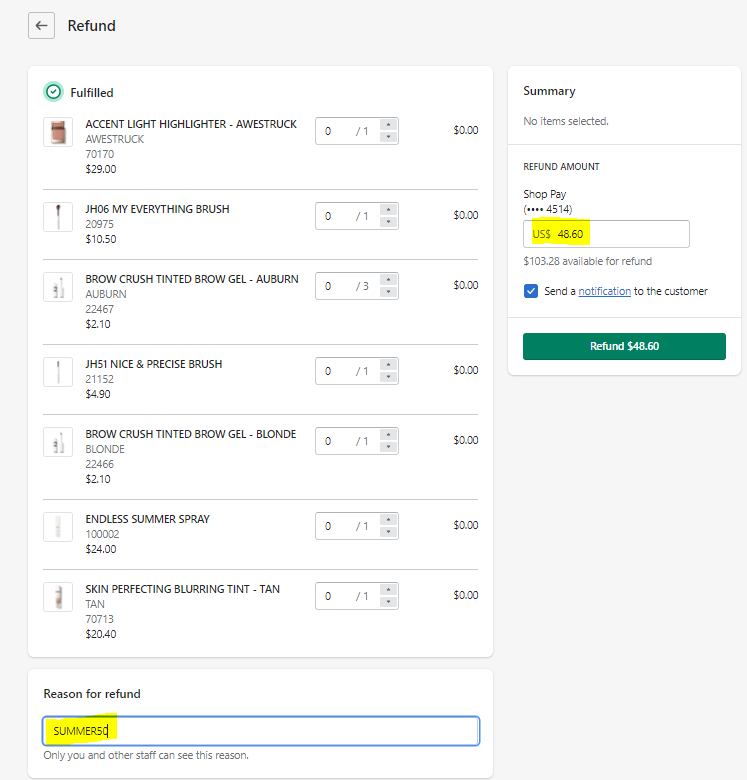The height and width of the screenshot is (780, 747).
Task: Select the JH51 NICE & PRECISE BRUSH title
Action: coord(154,365)
